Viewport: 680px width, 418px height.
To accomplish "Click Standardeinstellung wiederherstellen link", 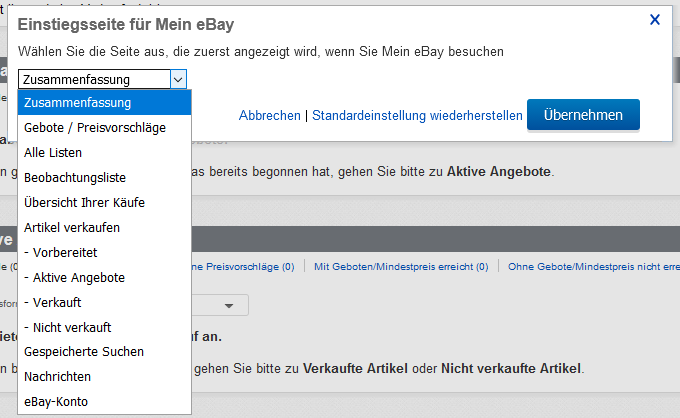I will (417, 116).
